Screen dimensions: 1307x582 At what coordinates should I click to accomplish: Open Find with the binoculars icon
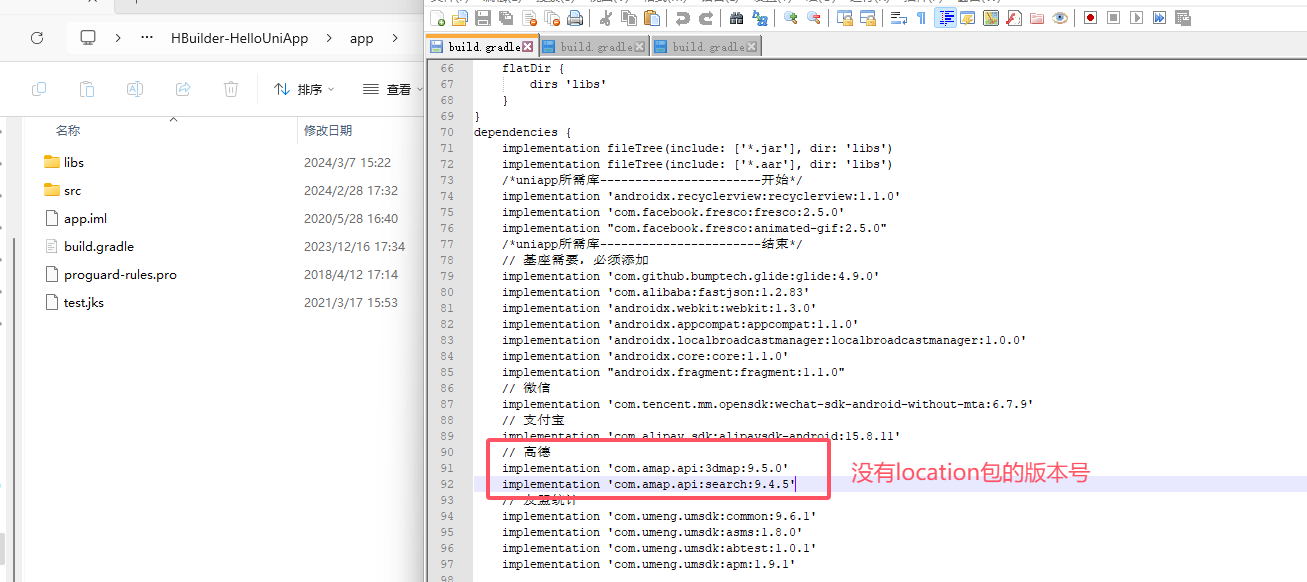tap(737, 18)
